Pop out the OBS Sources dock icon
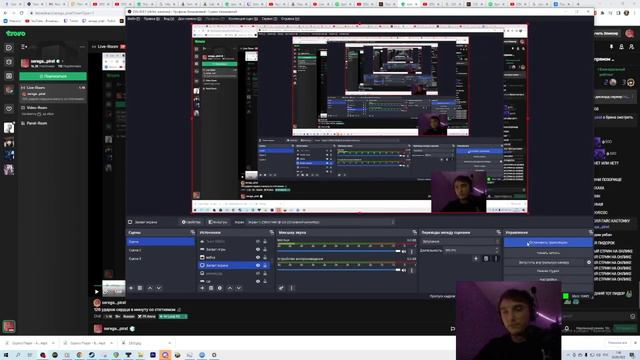This screenshot has height=360, width=640. (x=272, y=232)
